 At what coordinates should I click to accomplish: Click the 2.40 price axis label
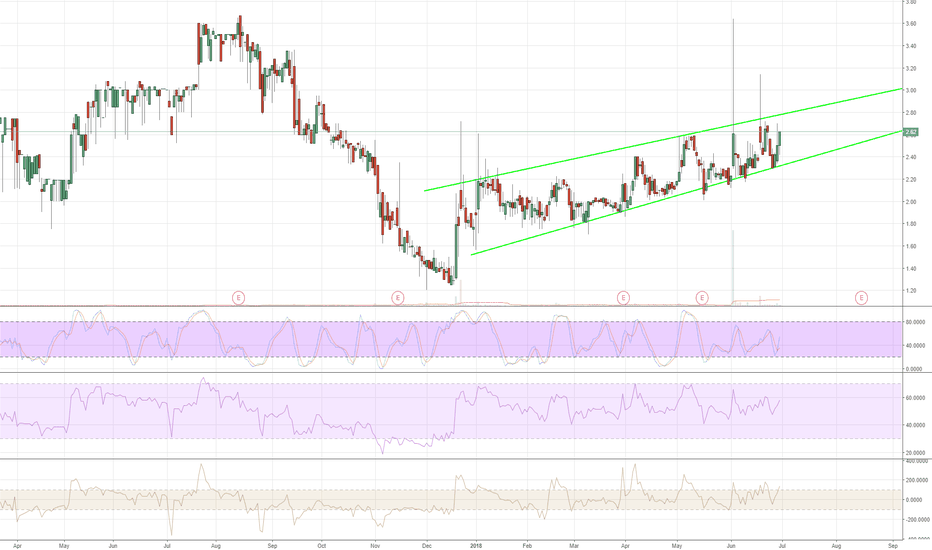tap(911, 157)
